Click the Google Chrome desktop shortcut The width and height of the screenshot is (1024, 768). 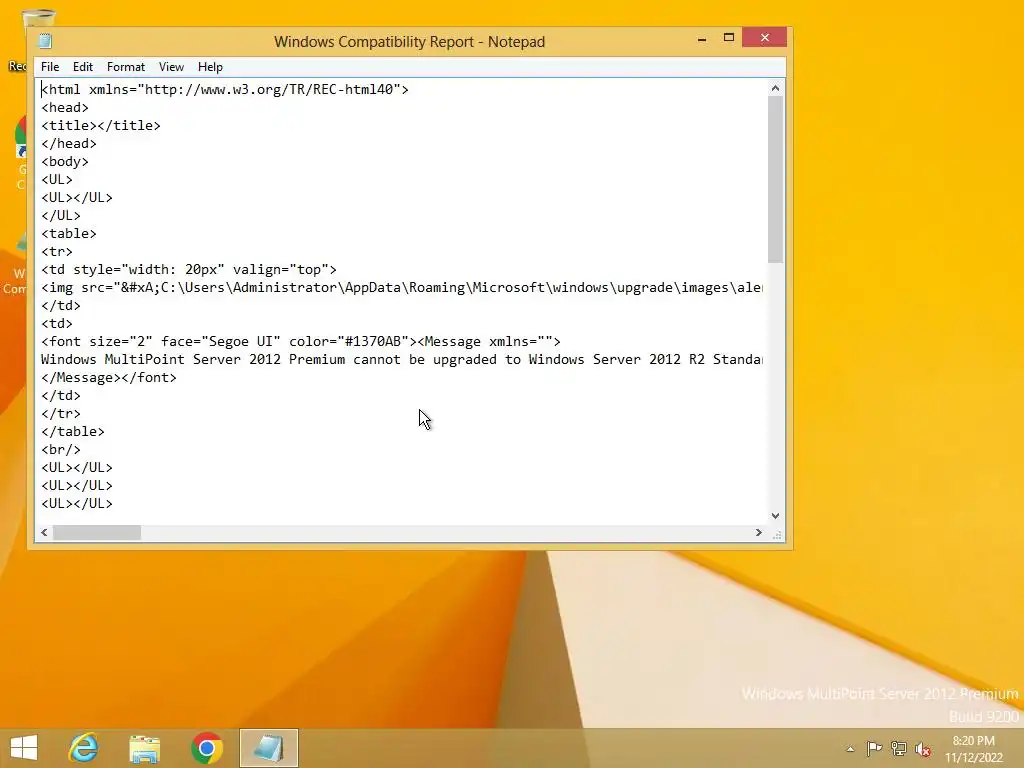[x=20, y=153]
